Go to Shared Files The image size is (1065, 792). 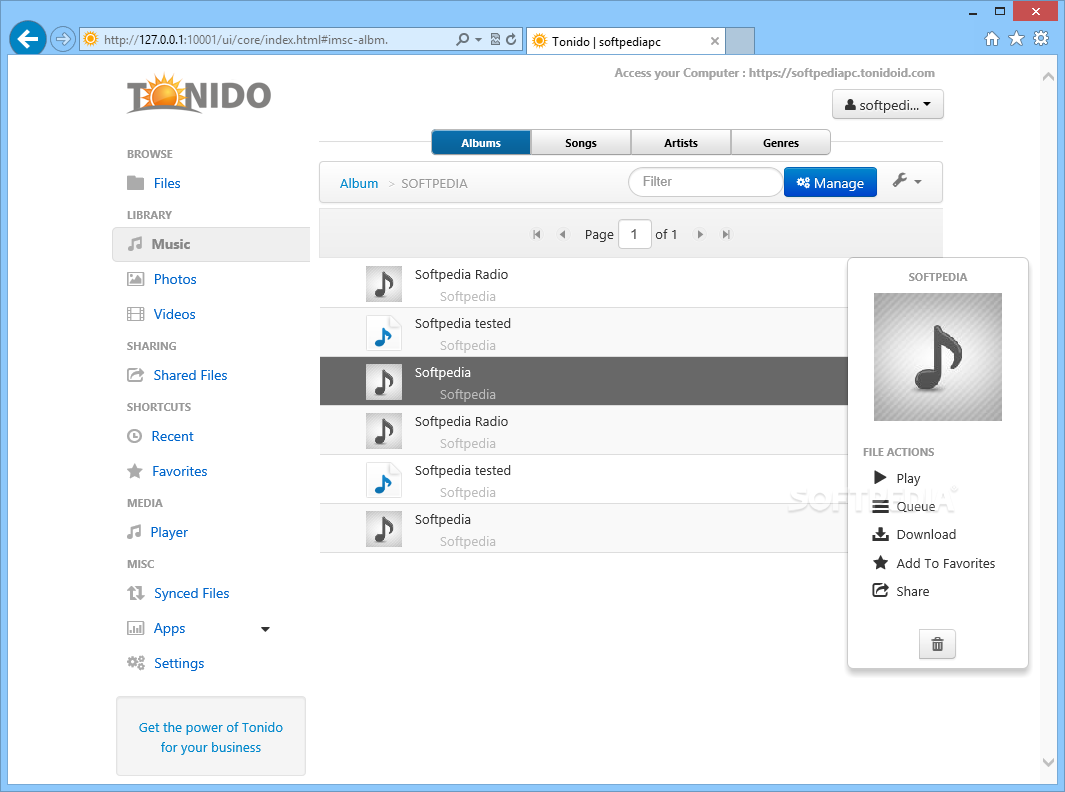point(190,376)
